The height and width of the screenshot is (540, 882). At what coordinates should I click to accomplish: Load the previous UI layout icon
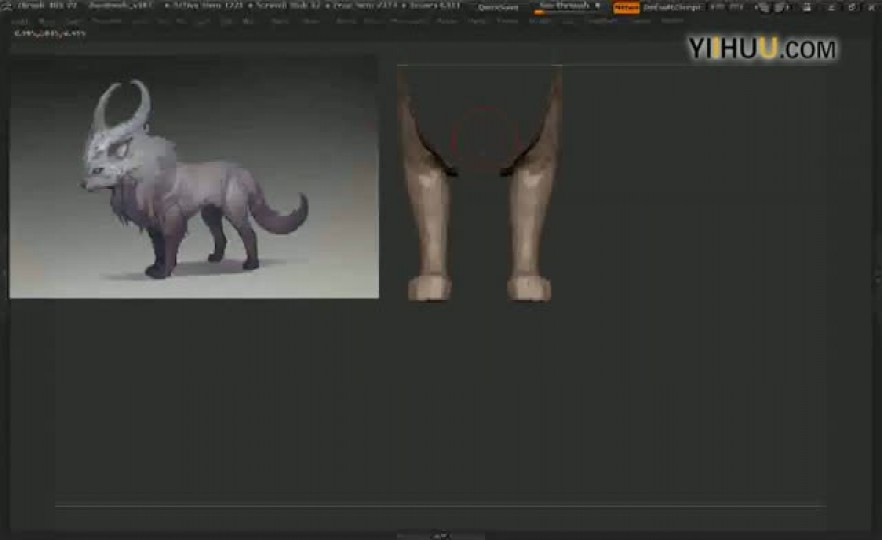click(763, 8)
